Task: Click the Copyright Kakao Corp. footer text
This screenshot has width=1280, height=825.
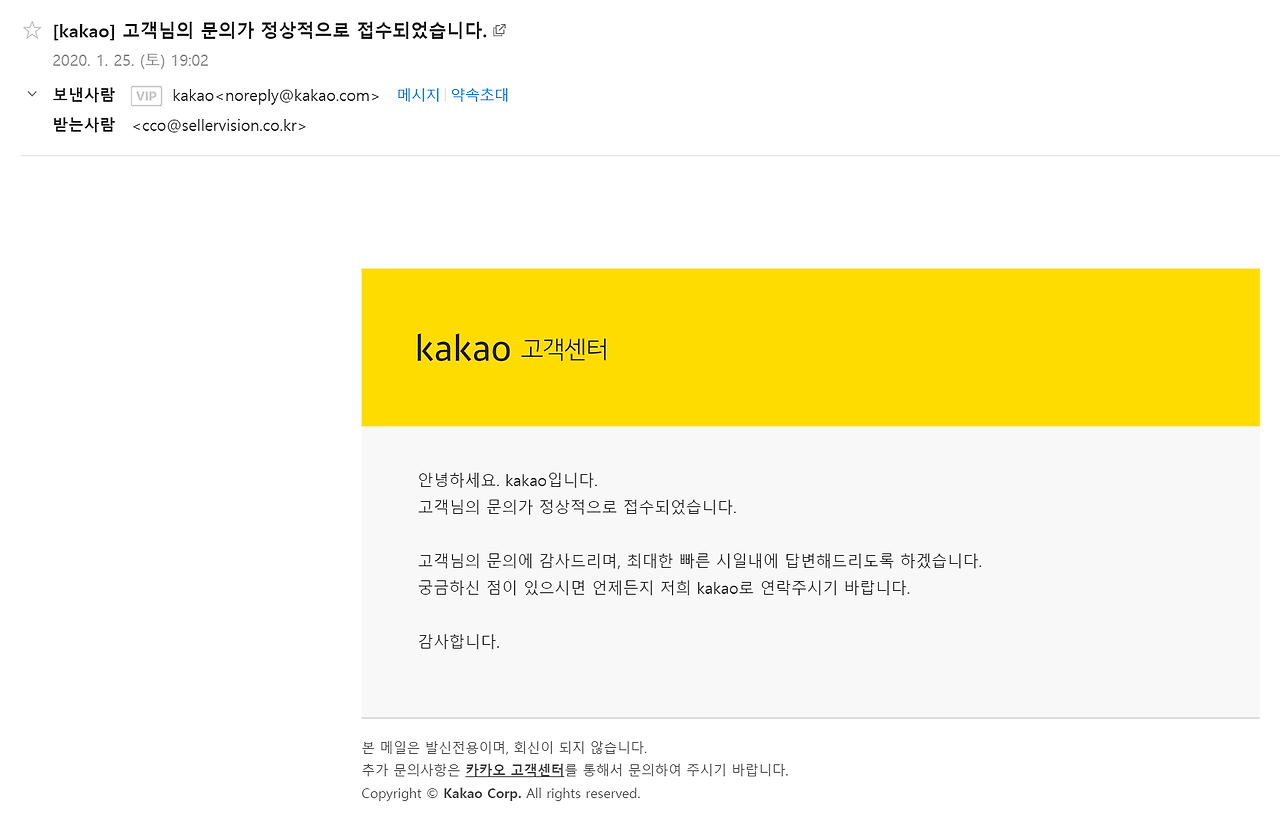Action: click(x=501, y=794)
